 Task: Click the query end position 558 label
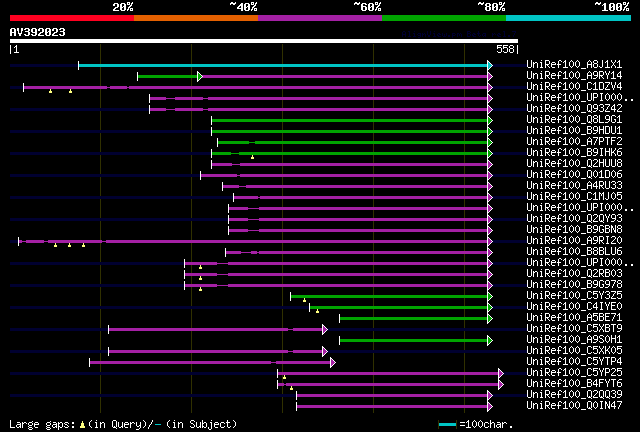coord(505,49)
